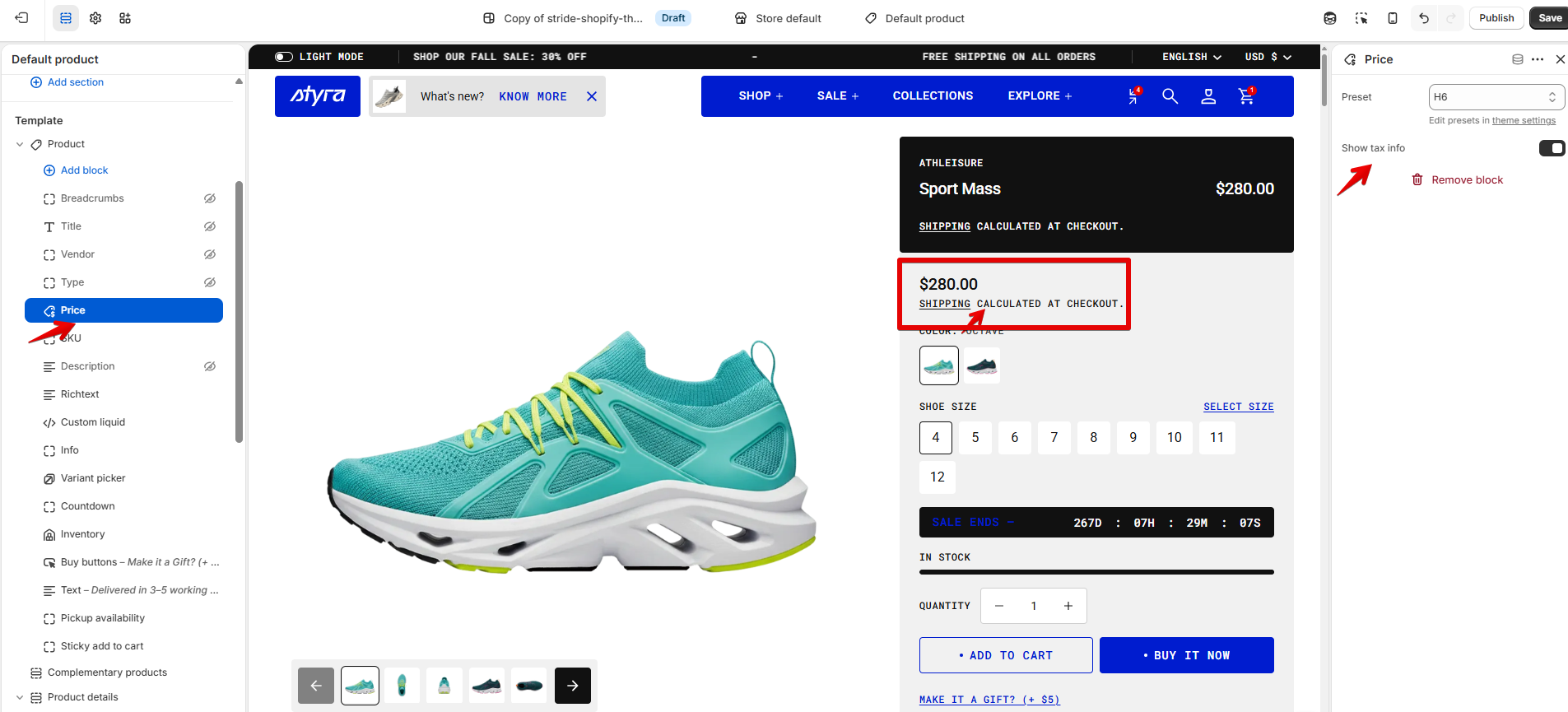
Task: Open the Price panel more-actions menu
Action: (x=1538, y=59)
